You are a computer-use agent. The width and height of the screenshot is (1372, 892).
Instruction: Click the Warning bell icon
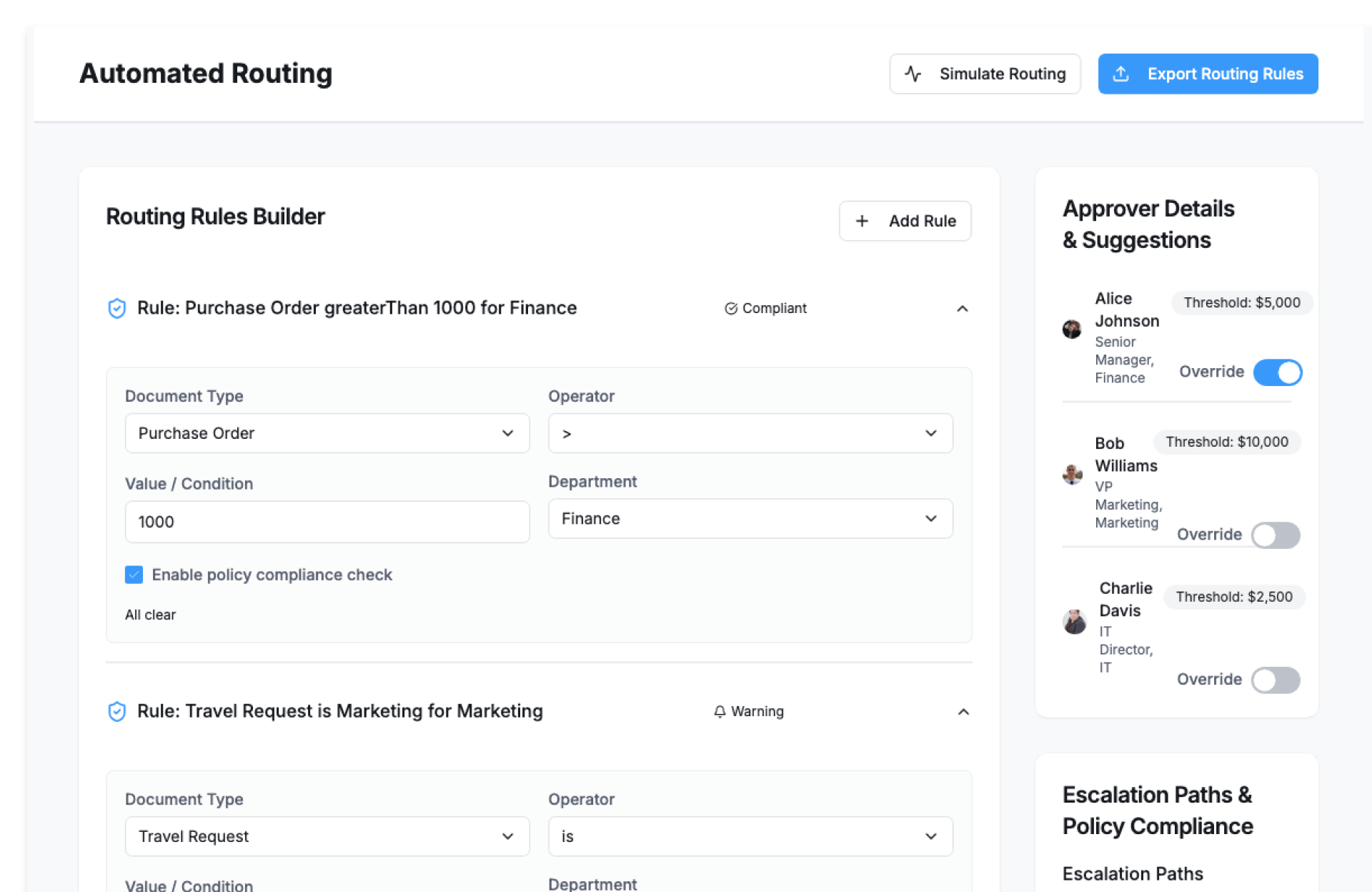720,711
